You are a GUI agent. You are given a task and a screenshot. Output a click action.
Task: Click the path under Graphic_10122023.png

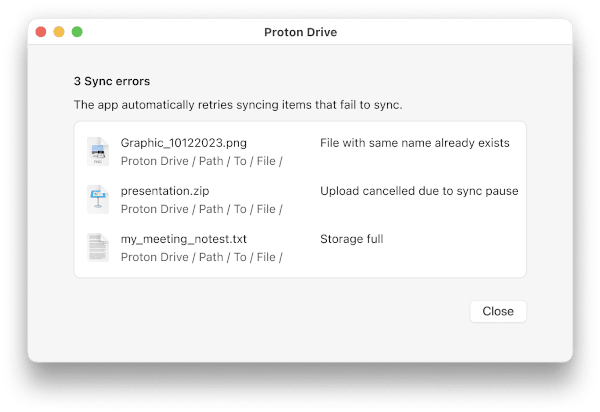pyautogui.click(x=201, y=161)
